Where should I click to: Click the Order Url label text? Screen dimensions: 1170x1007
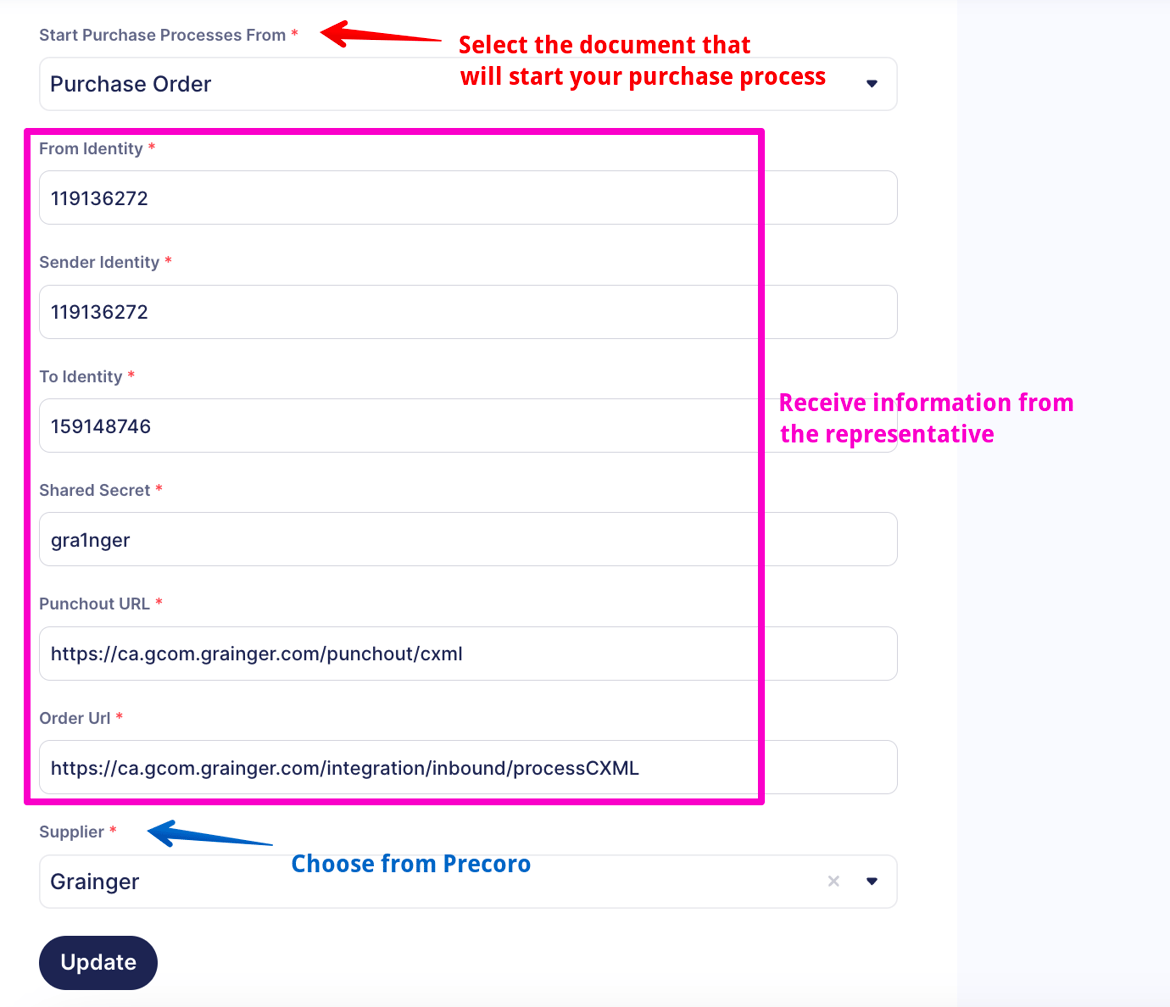coord(75,718)
